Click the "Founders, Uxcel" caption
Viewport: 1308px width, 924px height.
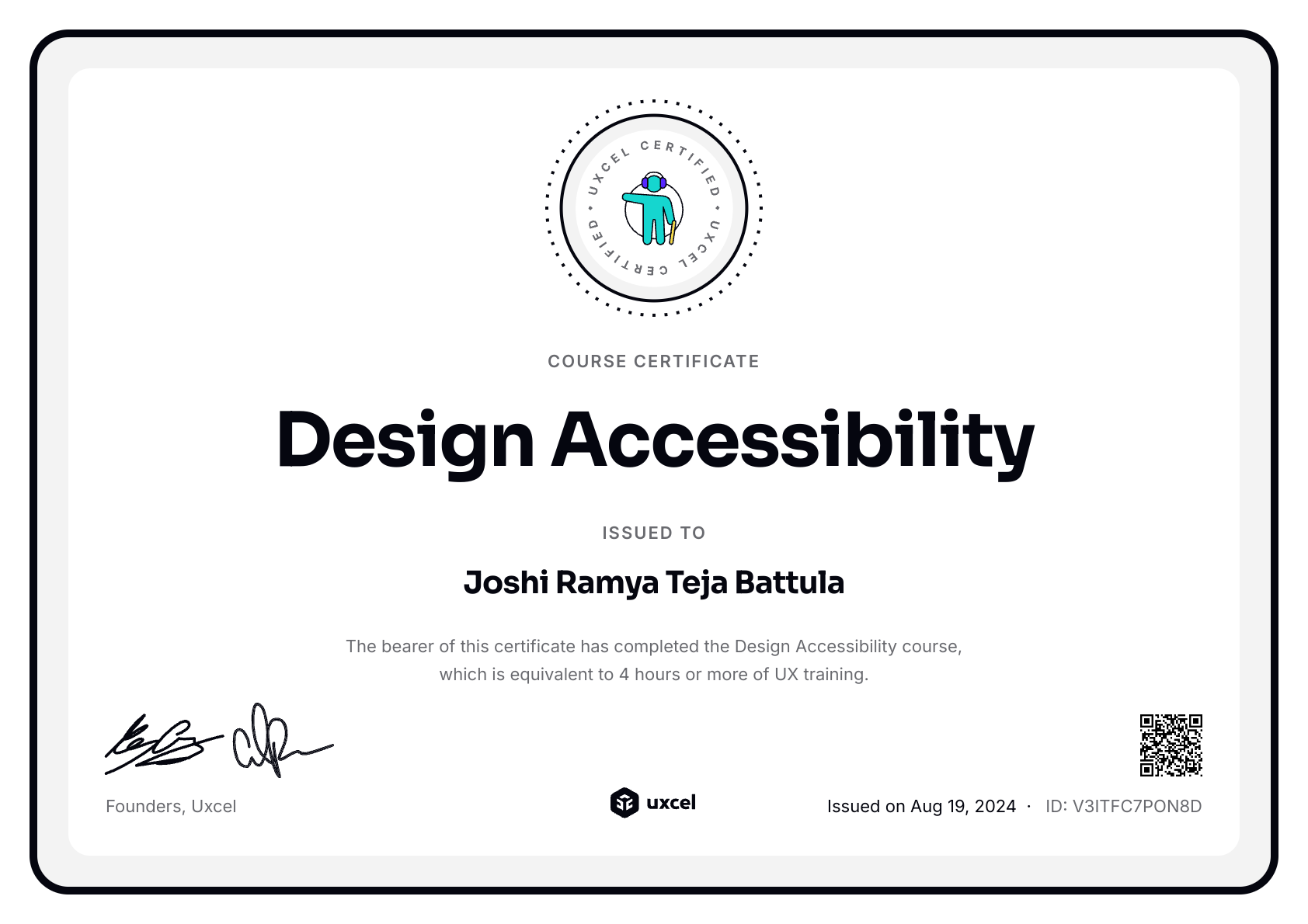[171, 806]
